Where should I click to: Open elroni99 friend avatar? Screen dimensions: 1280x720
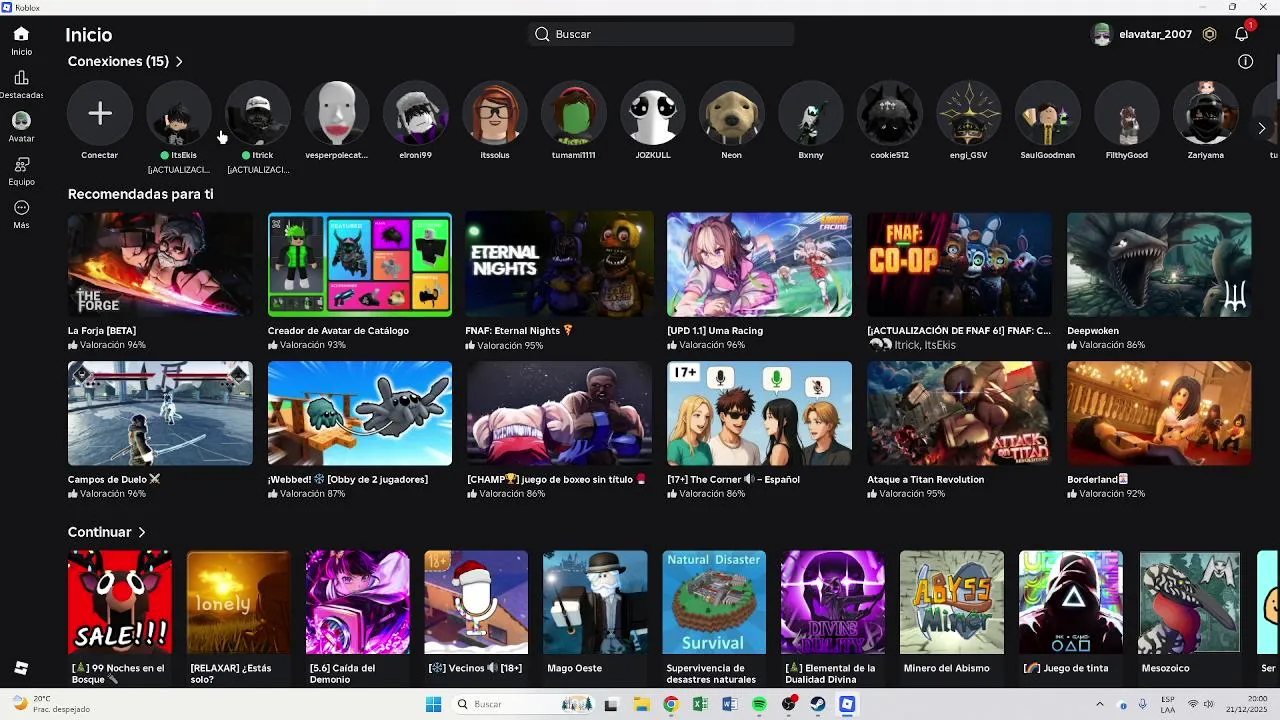pyautogui.click(x=416, y=113)
